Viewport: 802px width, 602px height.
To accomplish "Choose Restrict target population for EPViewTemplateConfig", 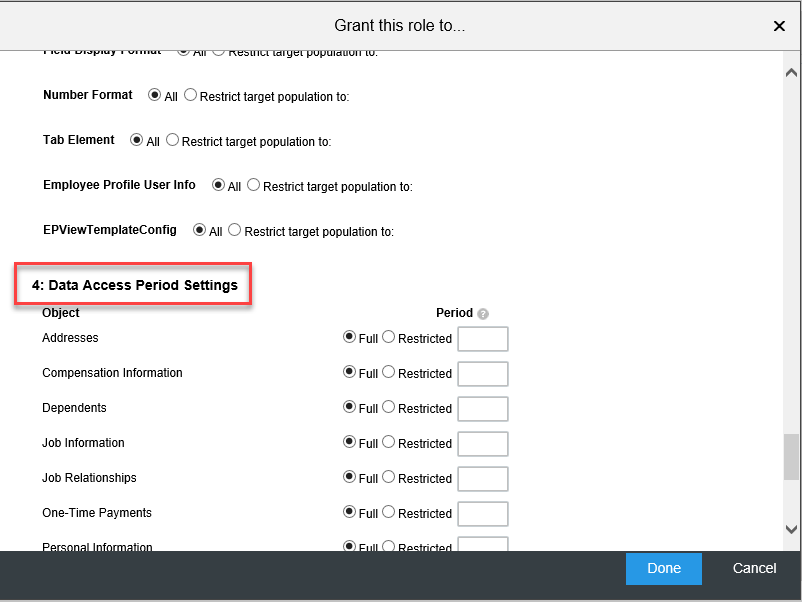I will coord(234,230).
